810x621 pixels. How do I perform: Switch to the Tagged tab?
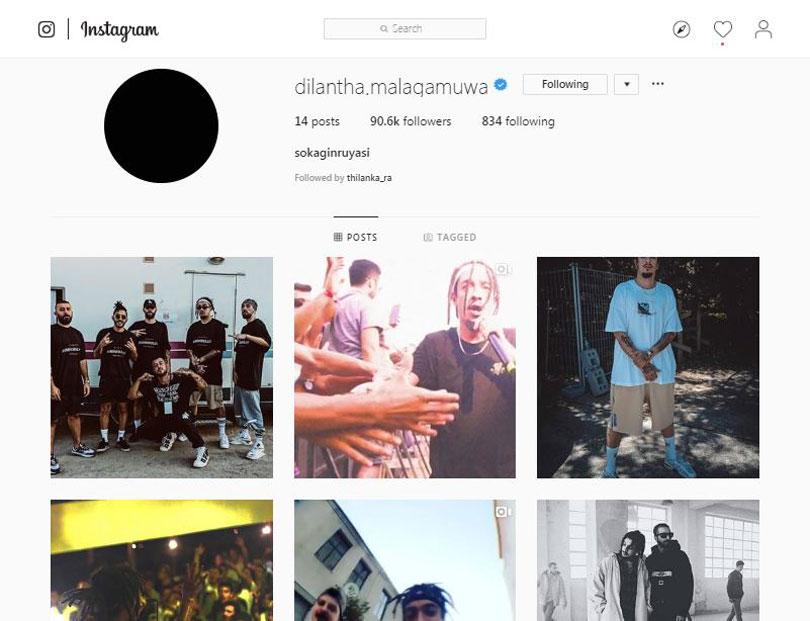pos(449,237)
